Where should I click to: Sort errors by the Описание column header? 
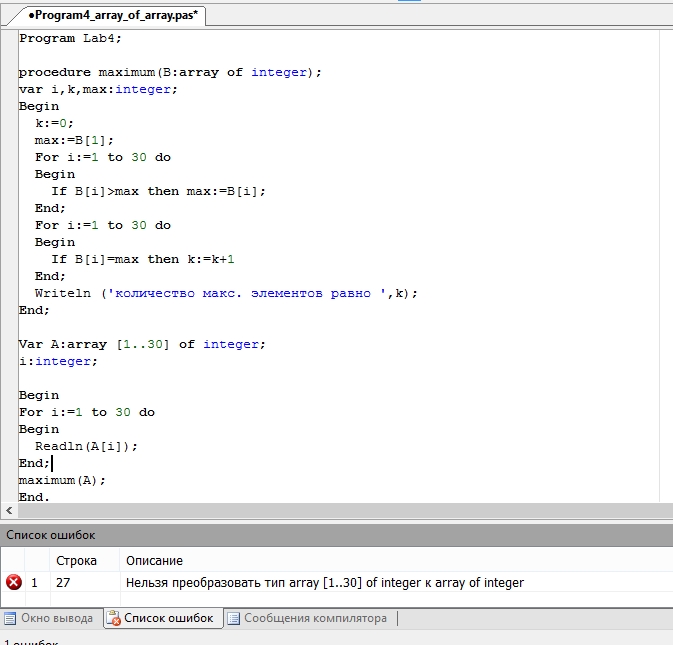coord(155,560)
